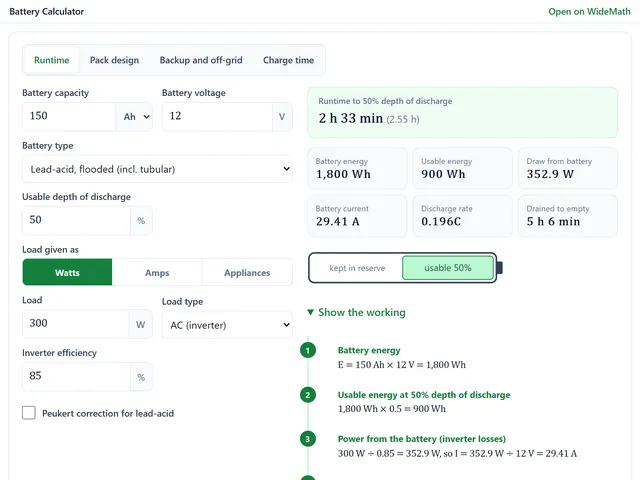Click the step 1 circle marker
The width and height of the screenshot is (640, 480).
coord(308,350)
